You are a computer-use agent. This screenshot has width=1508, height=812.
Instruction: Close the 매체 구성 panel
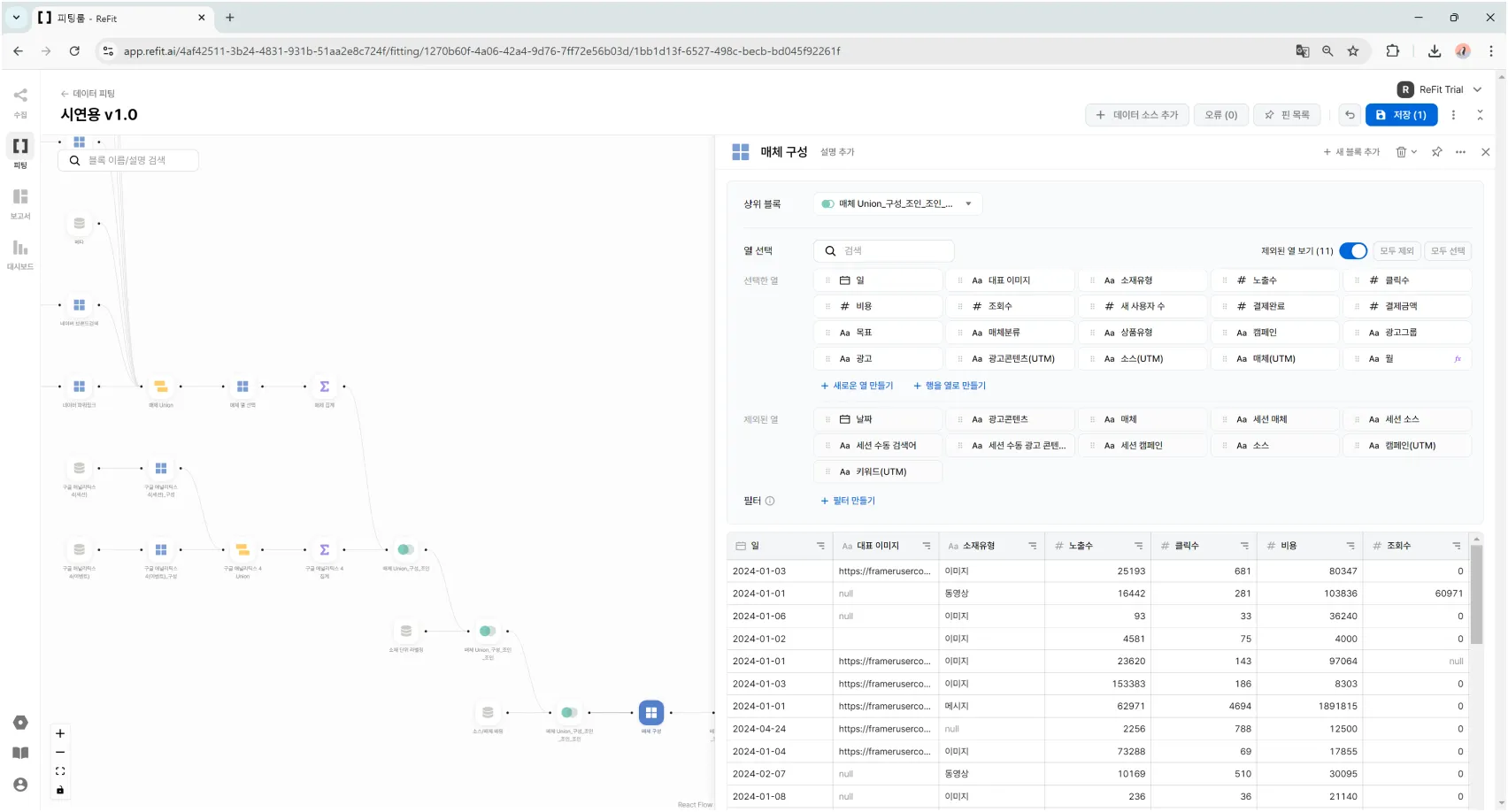click(1486, 152)
